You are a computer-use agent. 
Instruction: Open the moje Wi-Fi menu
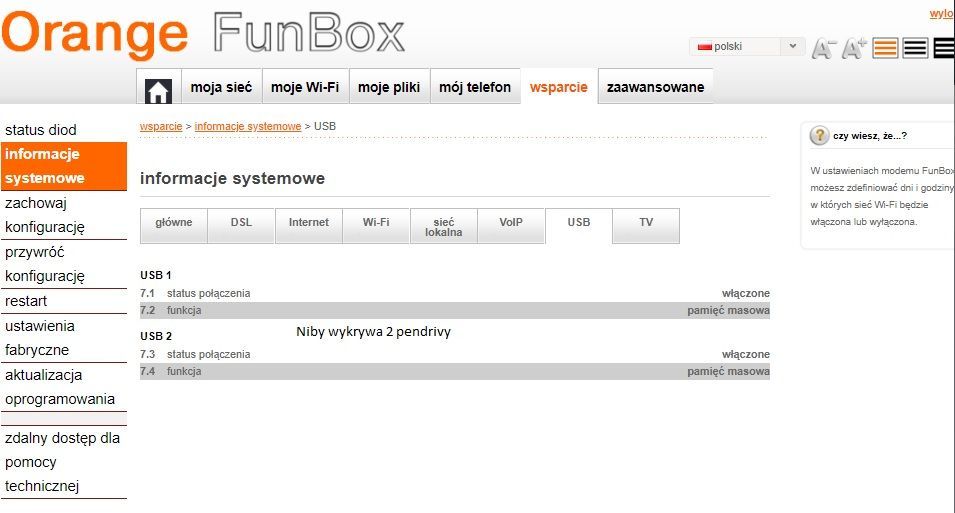(305, 87)
